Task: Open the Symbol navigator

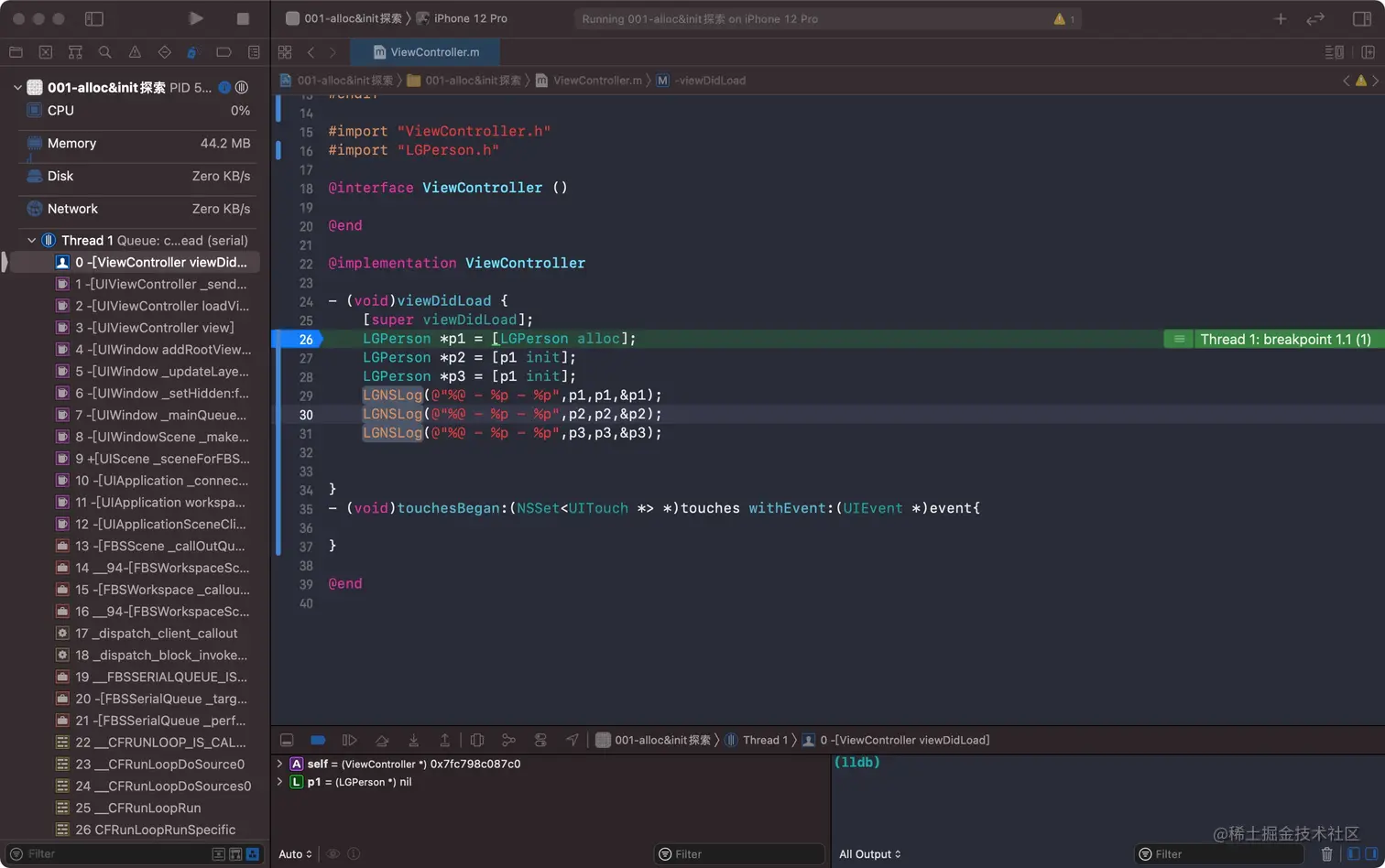Action: pos(75,52)
